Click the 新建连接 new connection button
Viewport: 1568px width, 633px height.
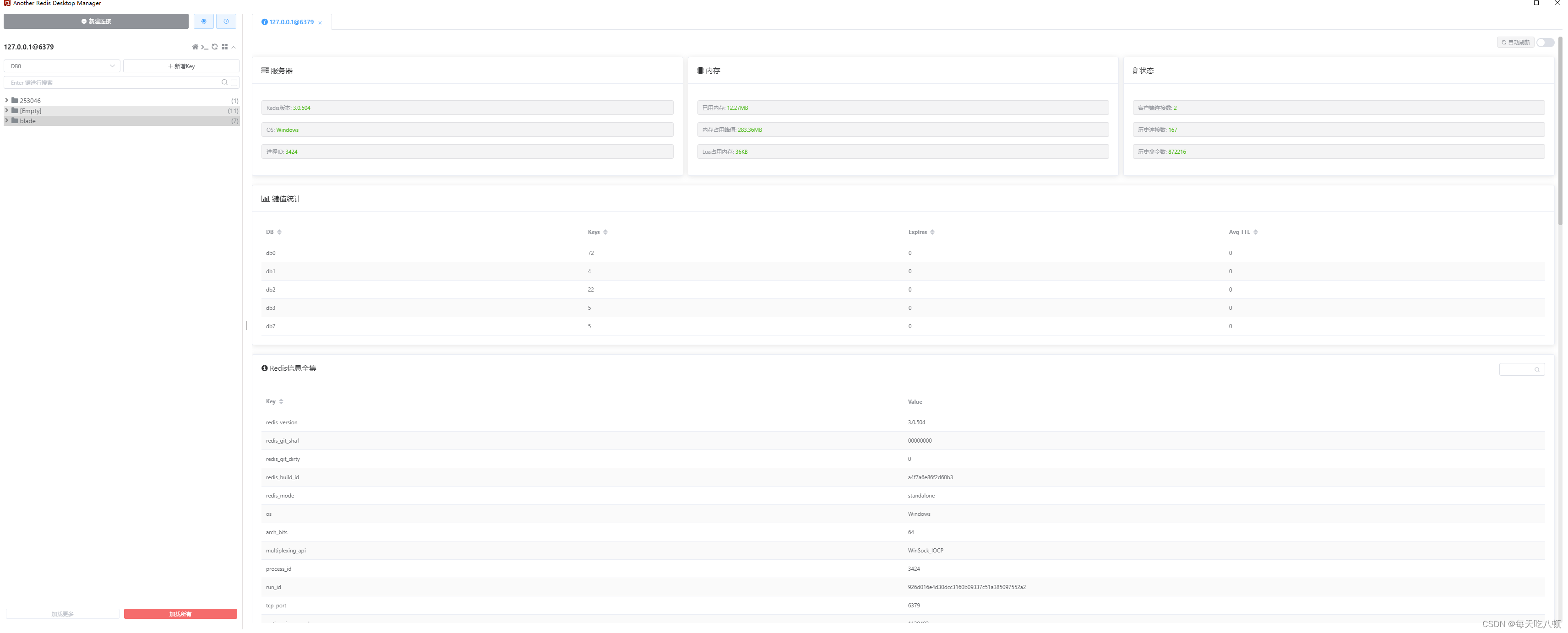point(96,22)
